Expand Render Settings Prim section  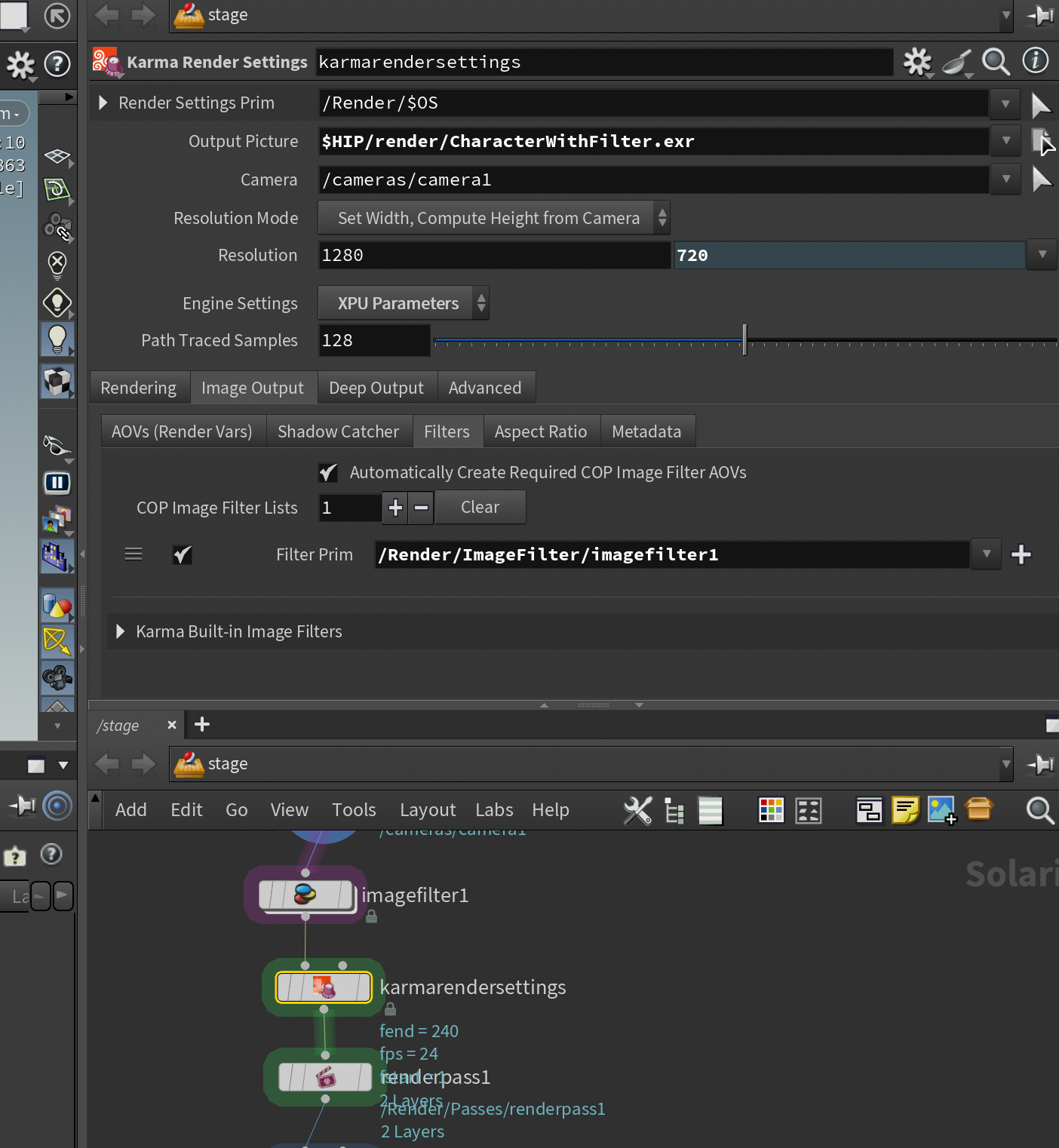(x=103, y=103)
